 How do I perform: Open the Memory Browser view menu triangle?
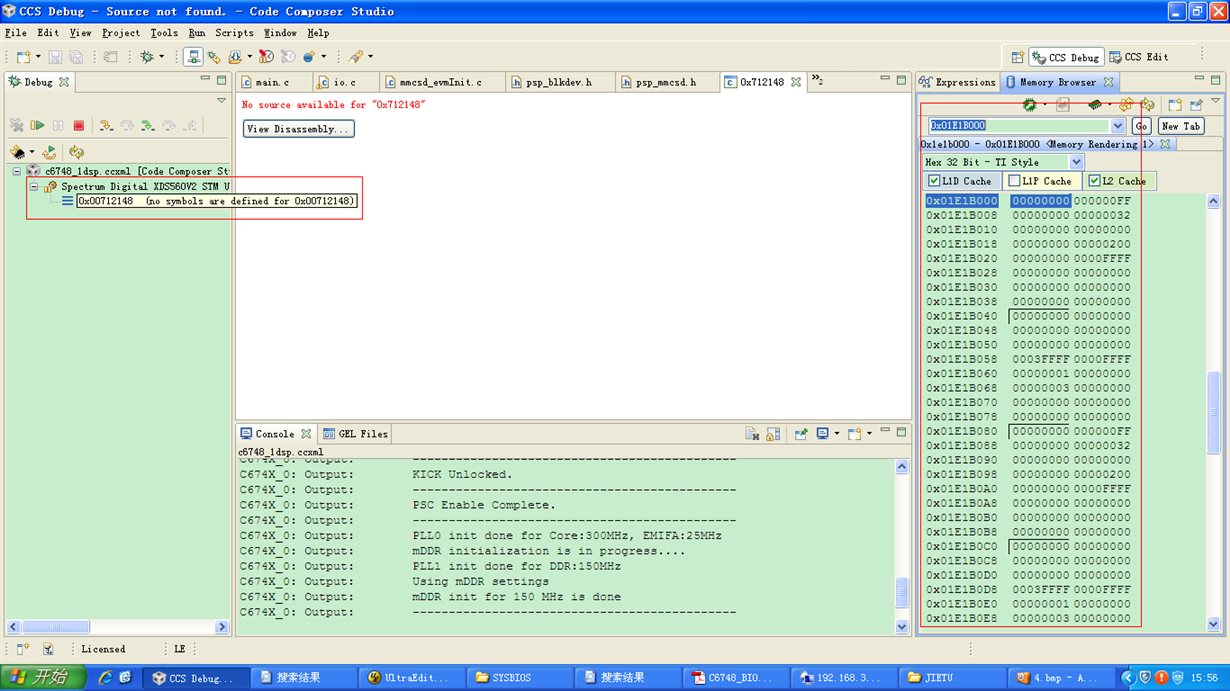coord(1216,100)
